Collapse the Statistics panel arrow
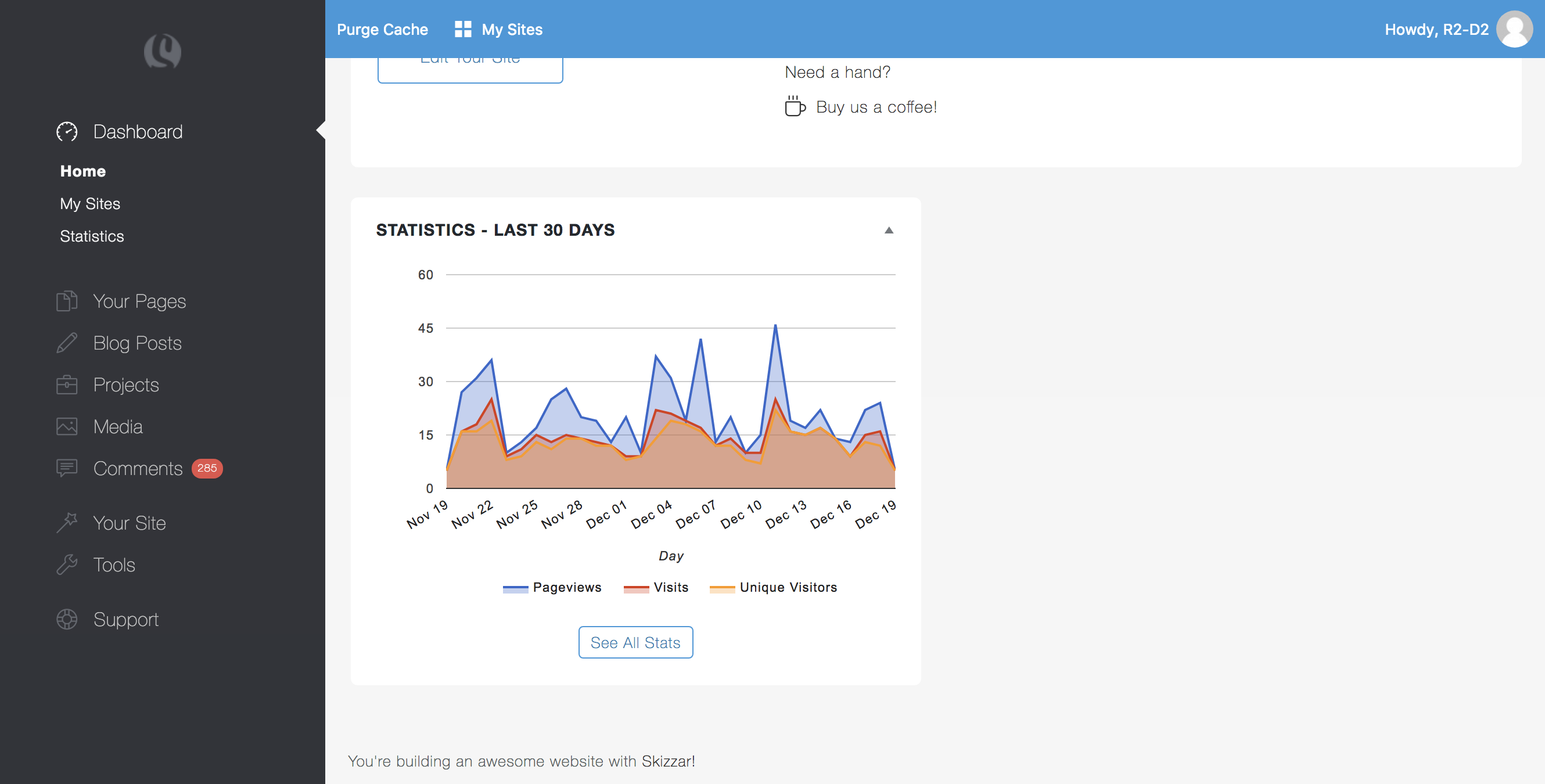 click(x=889, y=230)
